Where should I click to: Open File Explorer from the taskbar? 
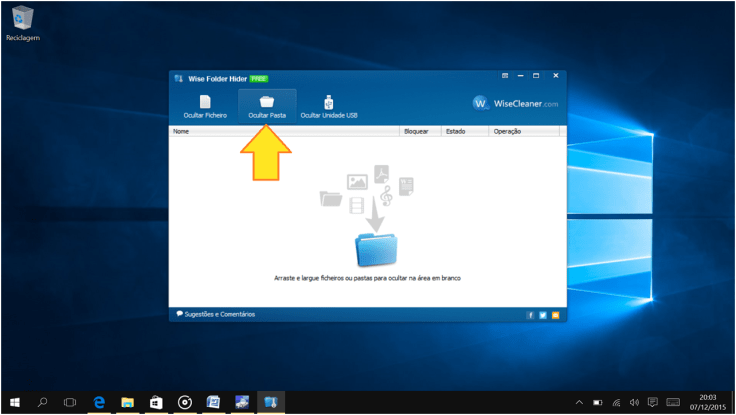click(x=128, y=402)
